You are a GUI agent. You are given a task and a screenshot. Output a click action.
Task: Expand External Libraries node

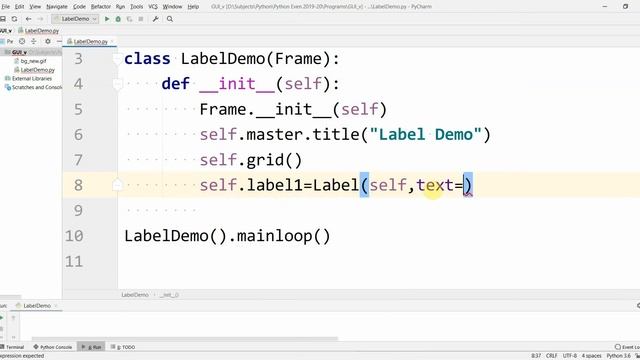(28, 79)
